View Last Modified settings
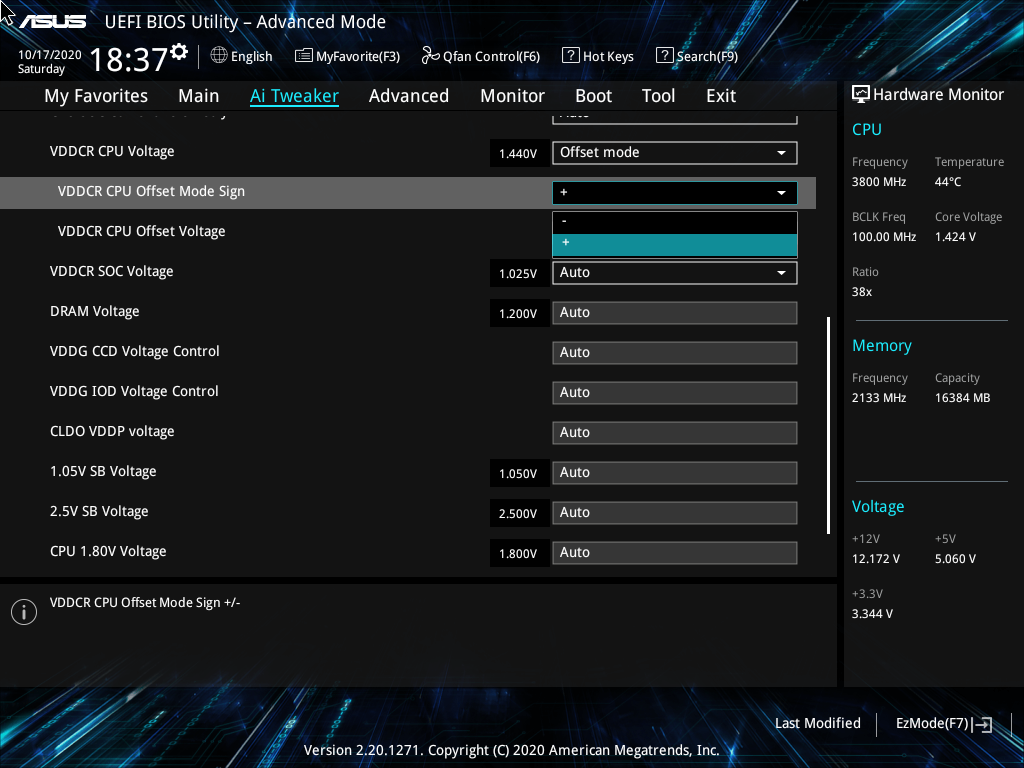Screen dimensions: 1024x768 click(x=818, y=724)
